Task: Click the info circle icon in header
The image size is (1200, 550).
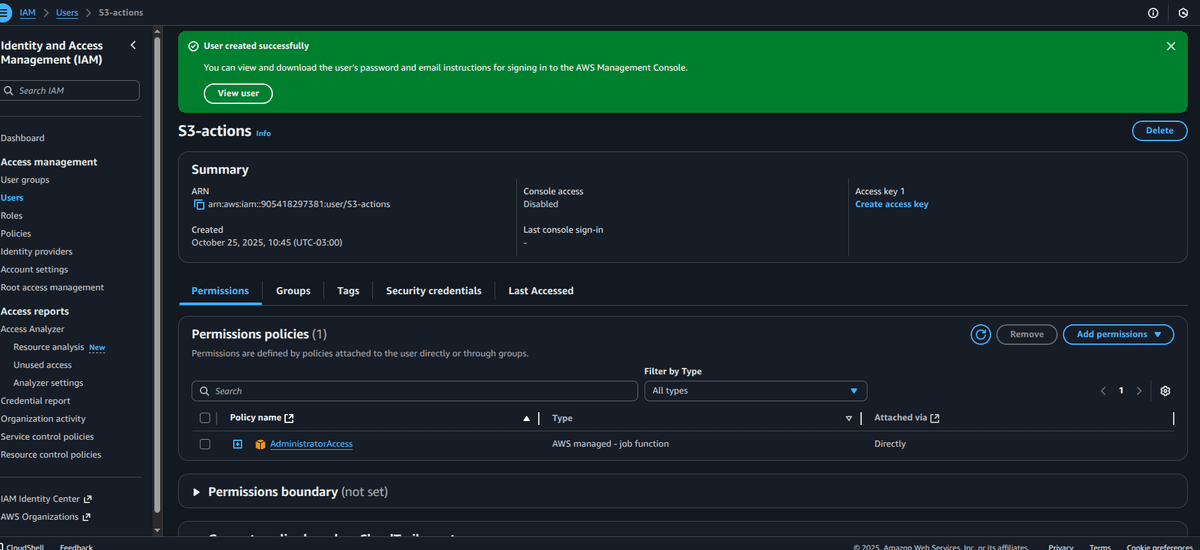Action: [x=1153, y=13]
